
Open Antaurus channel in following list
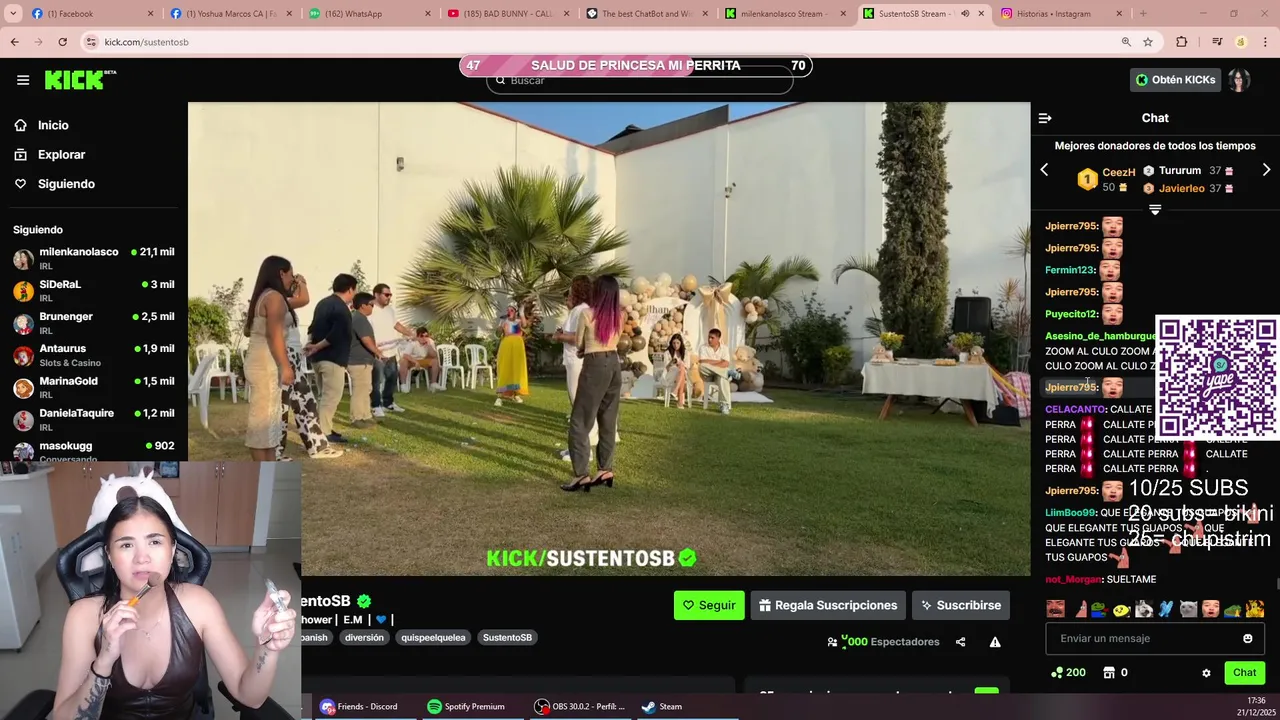pos(94,355)
